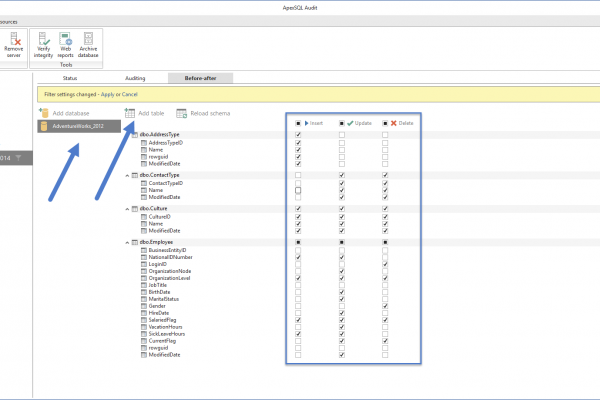Uncheck Insert for dbo.AddressType

tap(298, 135)
